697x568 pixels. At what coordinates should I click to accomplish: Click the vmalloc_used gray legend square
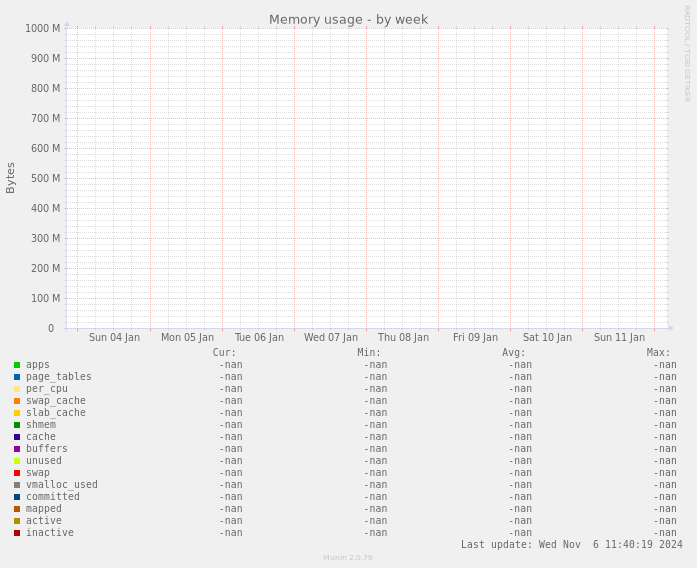[17, 485]
